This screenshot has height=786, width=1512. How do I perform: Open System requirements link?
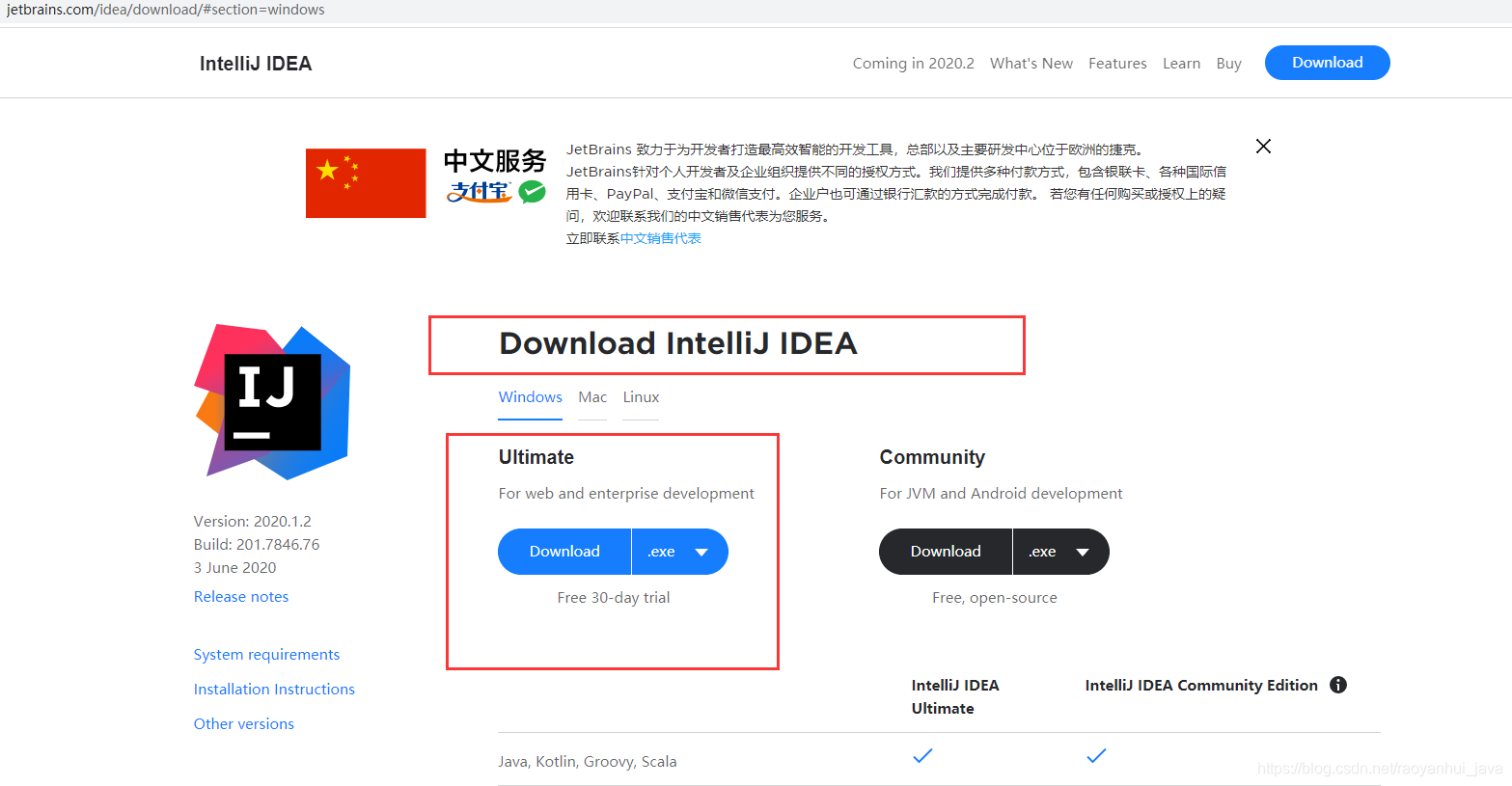[x=266, y=655]
